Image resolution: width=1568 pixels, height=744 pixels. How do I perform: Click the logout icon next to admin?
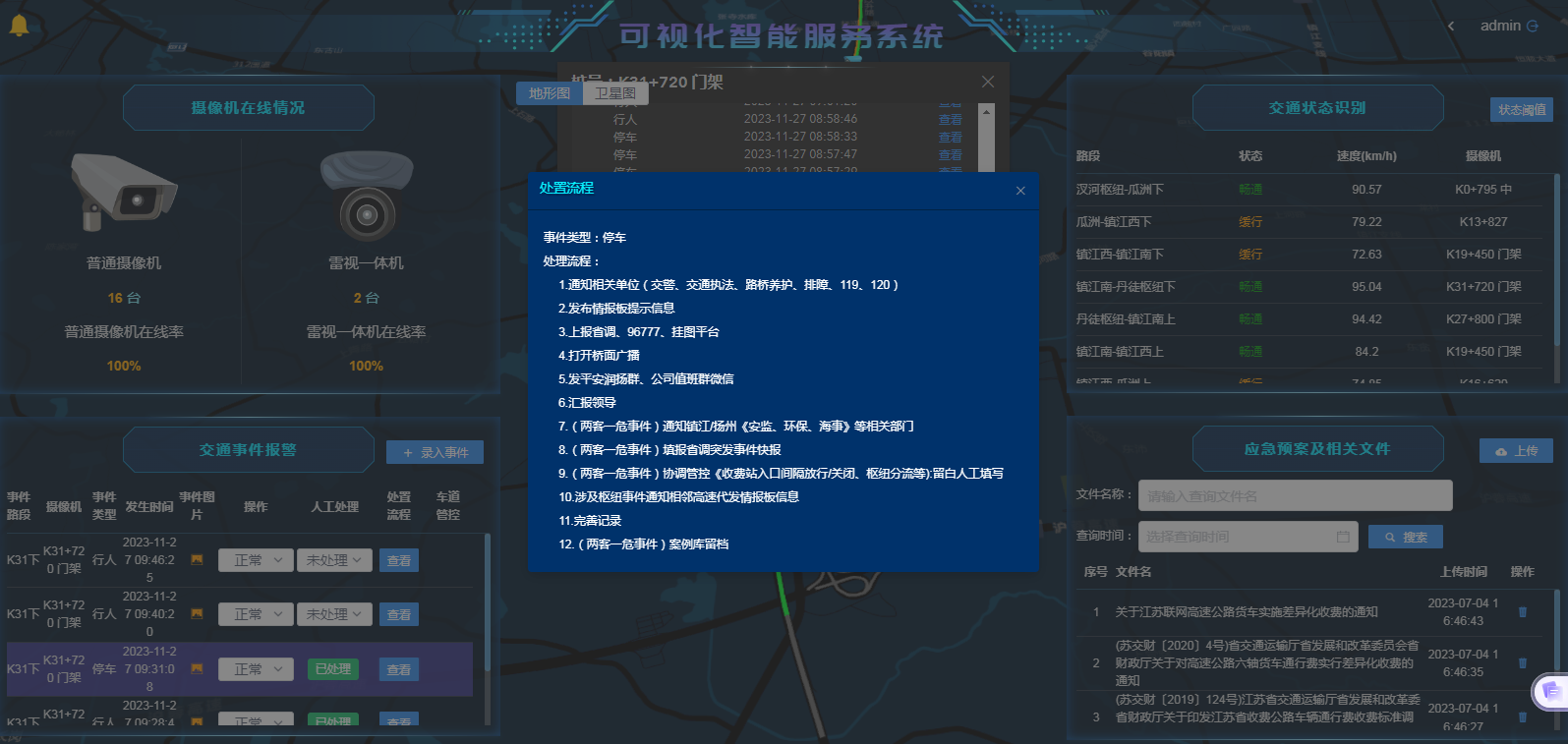[x=1533, y=27]
